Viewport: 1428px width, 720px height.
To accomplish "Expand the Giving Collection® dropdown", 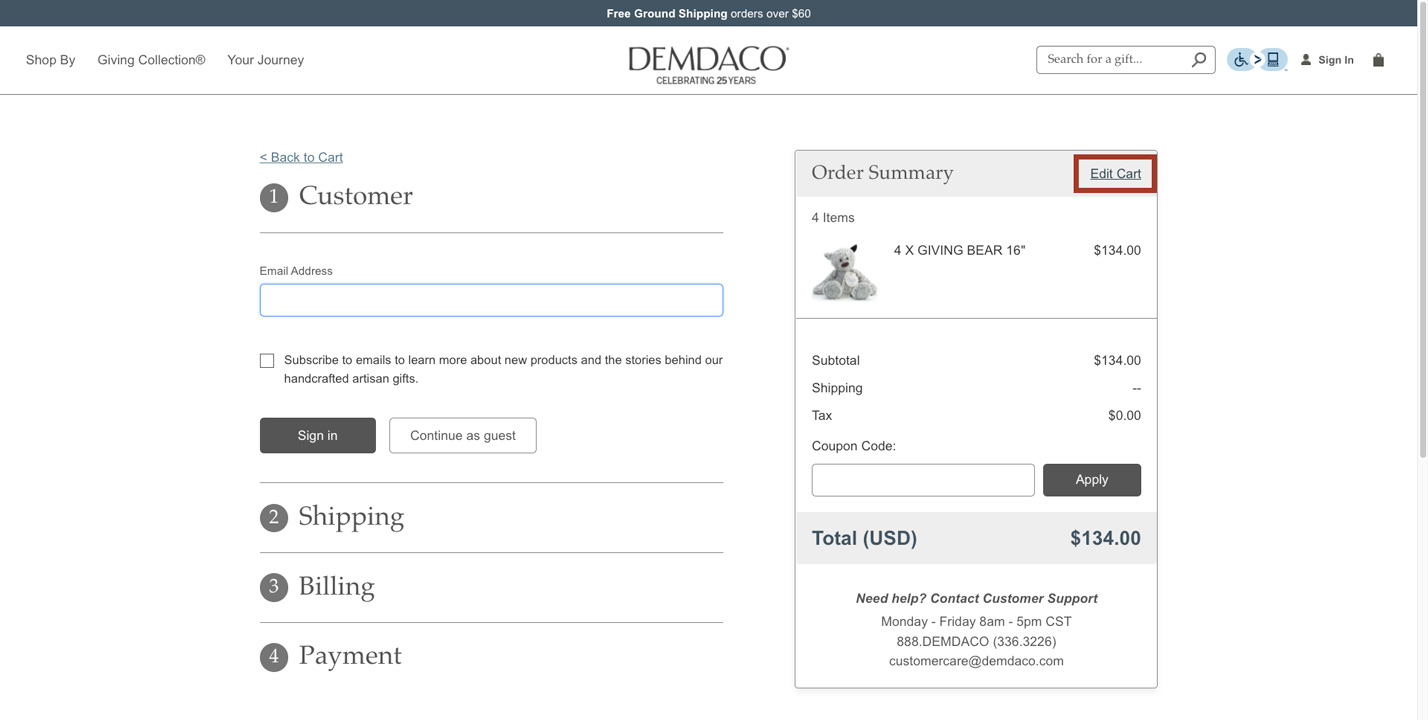I will (150, 60).
